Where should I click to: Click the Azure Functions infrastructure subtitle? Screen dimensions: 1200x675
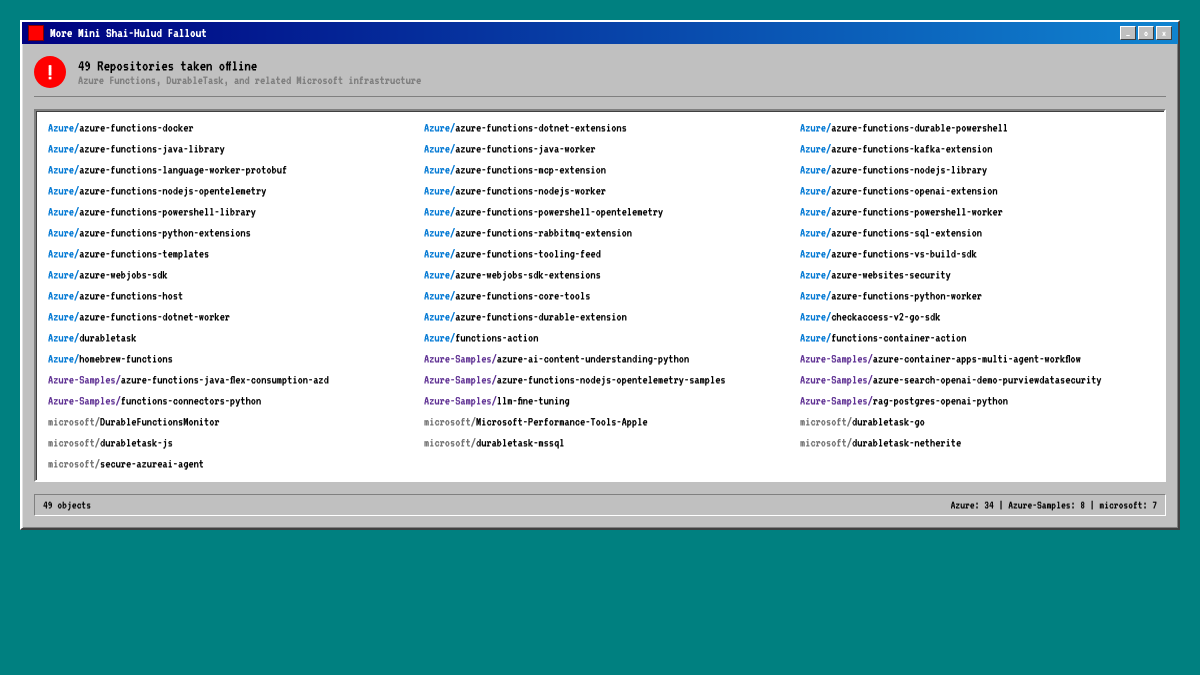point(250,81)
